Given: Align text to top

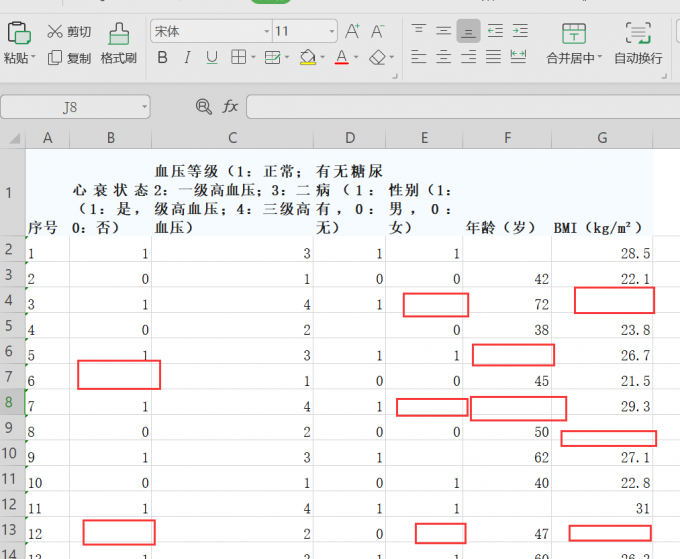Looking at the screenshot, I should tap(418, 31).
